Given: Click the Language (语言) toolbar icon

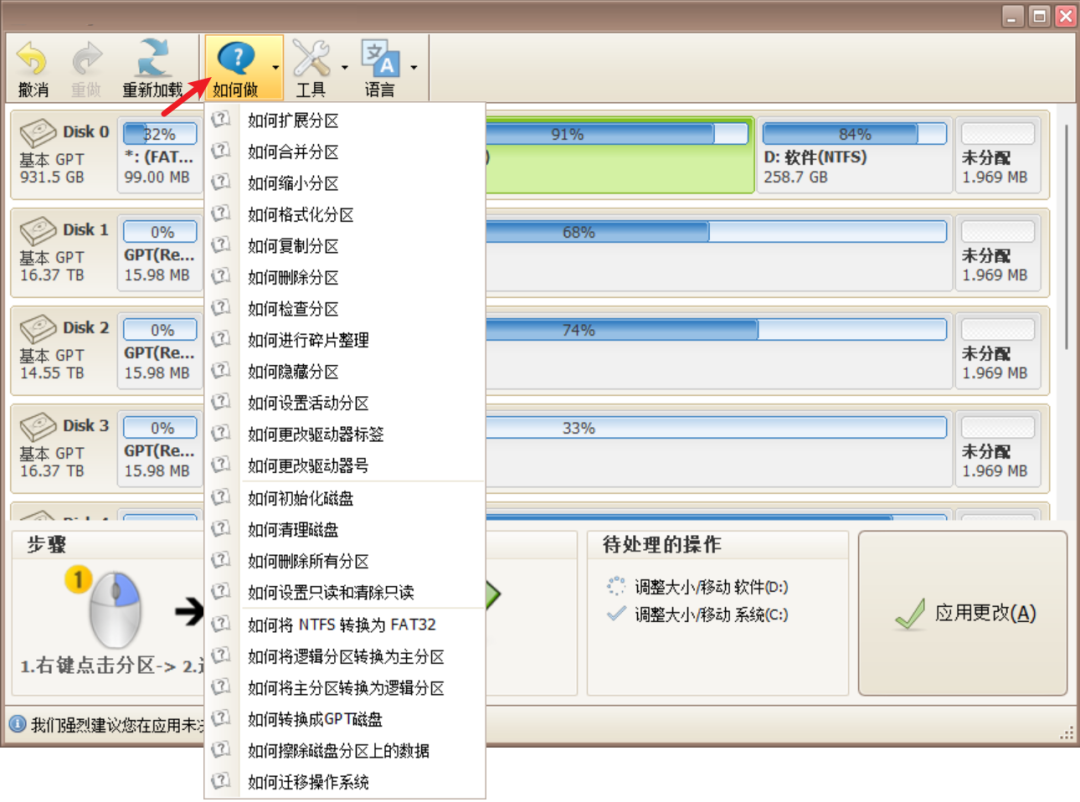Looking at the screenshot, I should 380,58.
